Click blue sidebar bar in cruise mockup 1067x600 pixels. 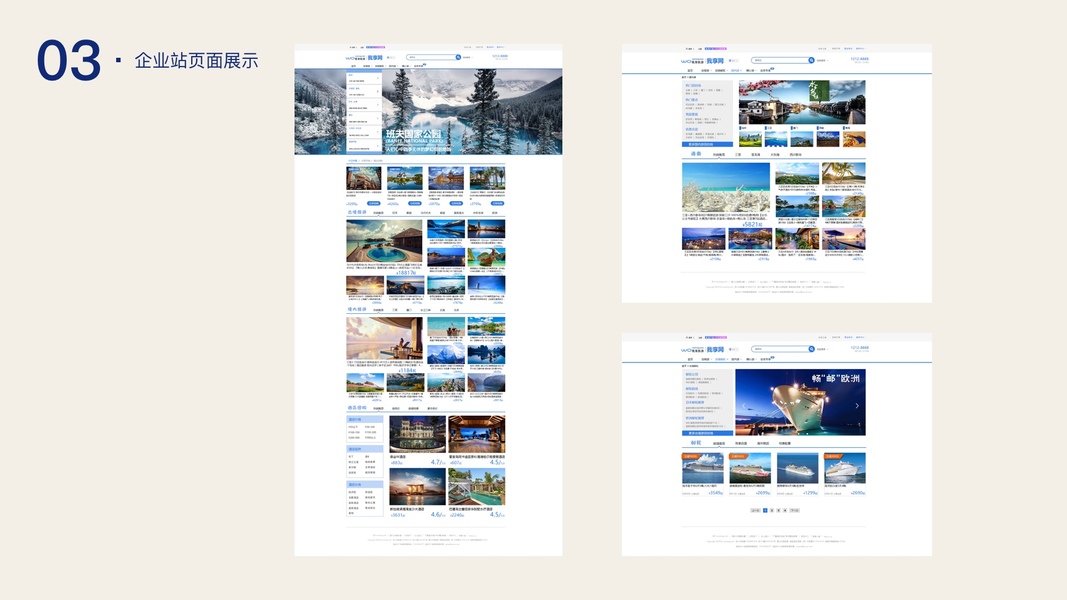708,433
